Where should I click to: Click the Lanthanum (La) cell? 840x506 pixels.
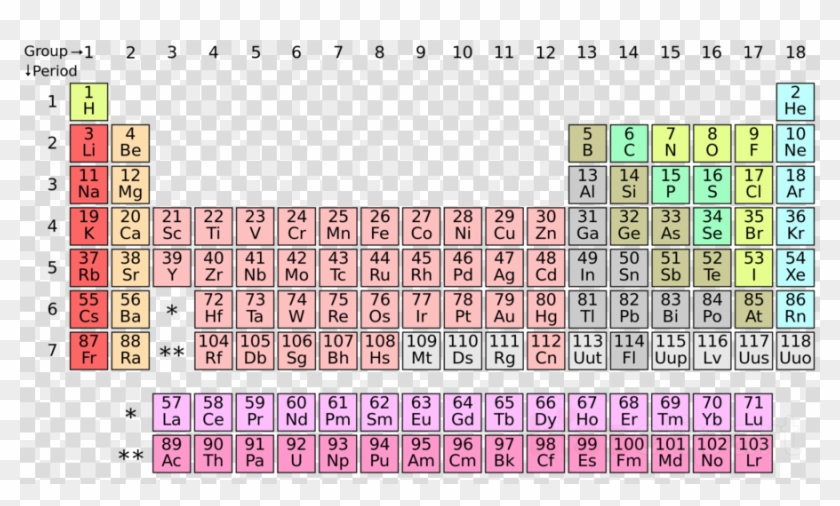click(172, 412)
